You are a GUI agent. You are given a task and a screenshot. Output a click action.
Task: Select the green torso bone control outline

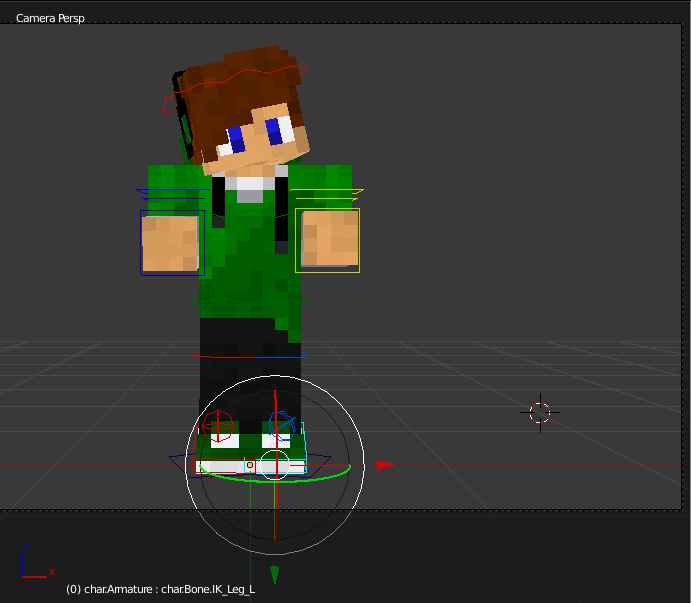tap(250, 302)
